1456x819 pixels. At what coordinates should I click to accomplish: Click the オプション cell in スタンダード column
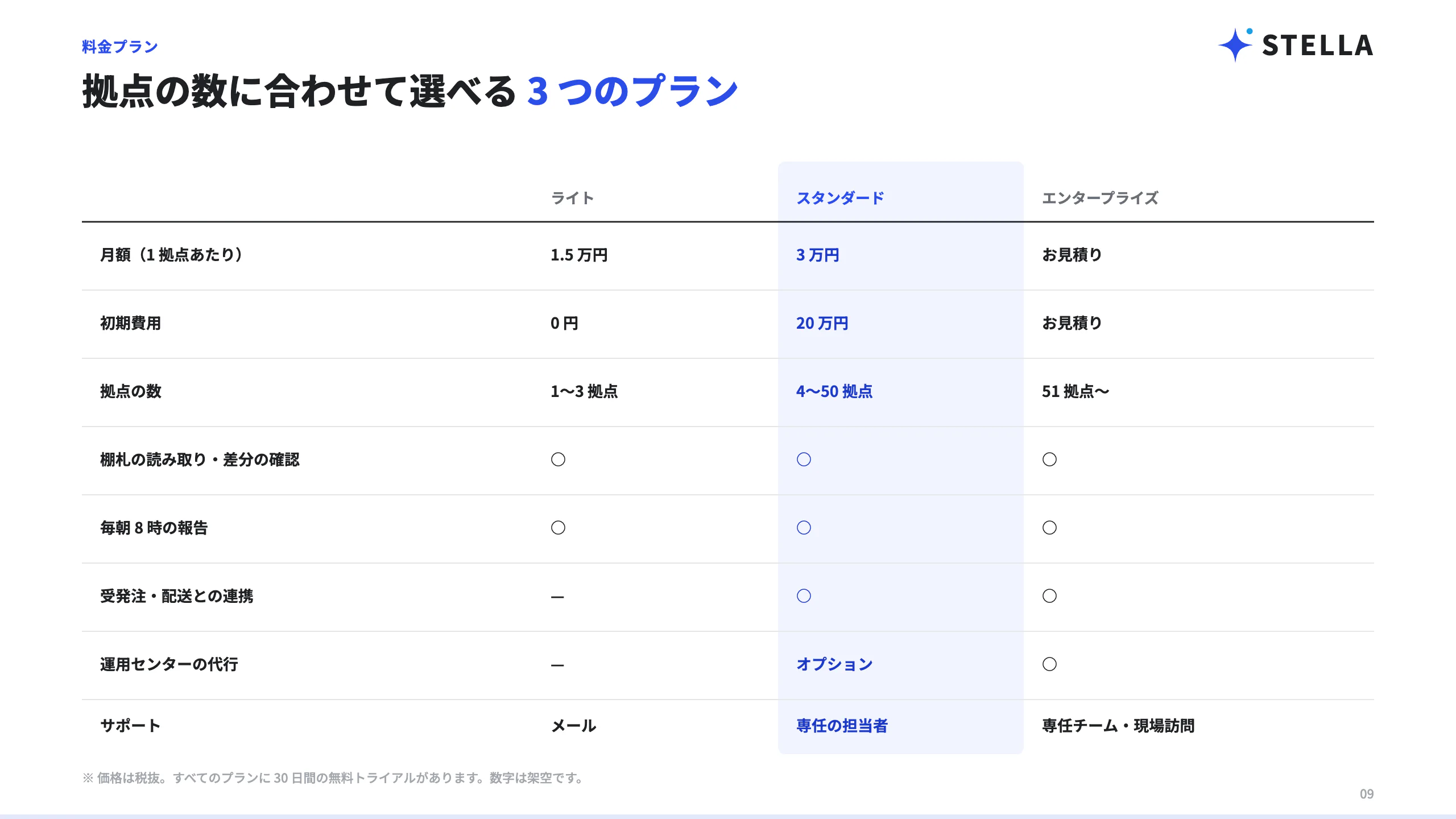(x=834, y=664)
